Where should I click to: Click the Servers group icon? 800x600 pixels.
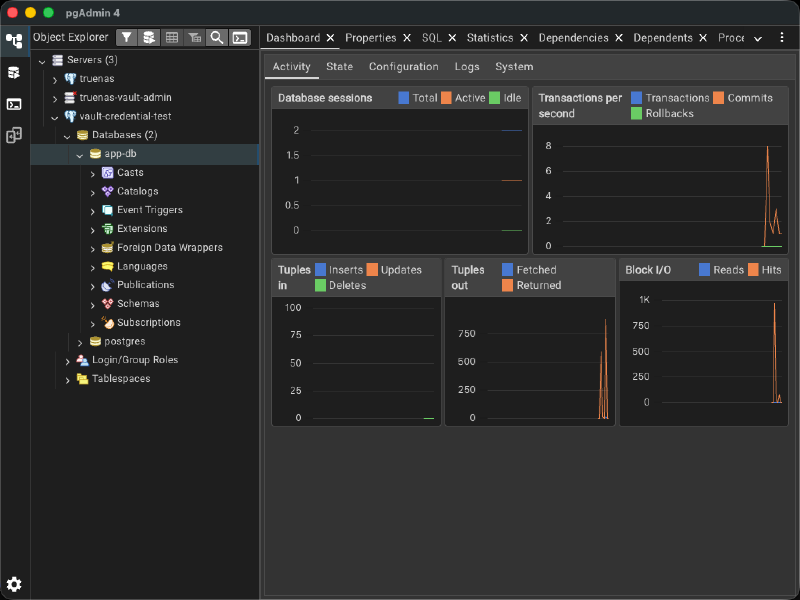(x=58, y=60)
